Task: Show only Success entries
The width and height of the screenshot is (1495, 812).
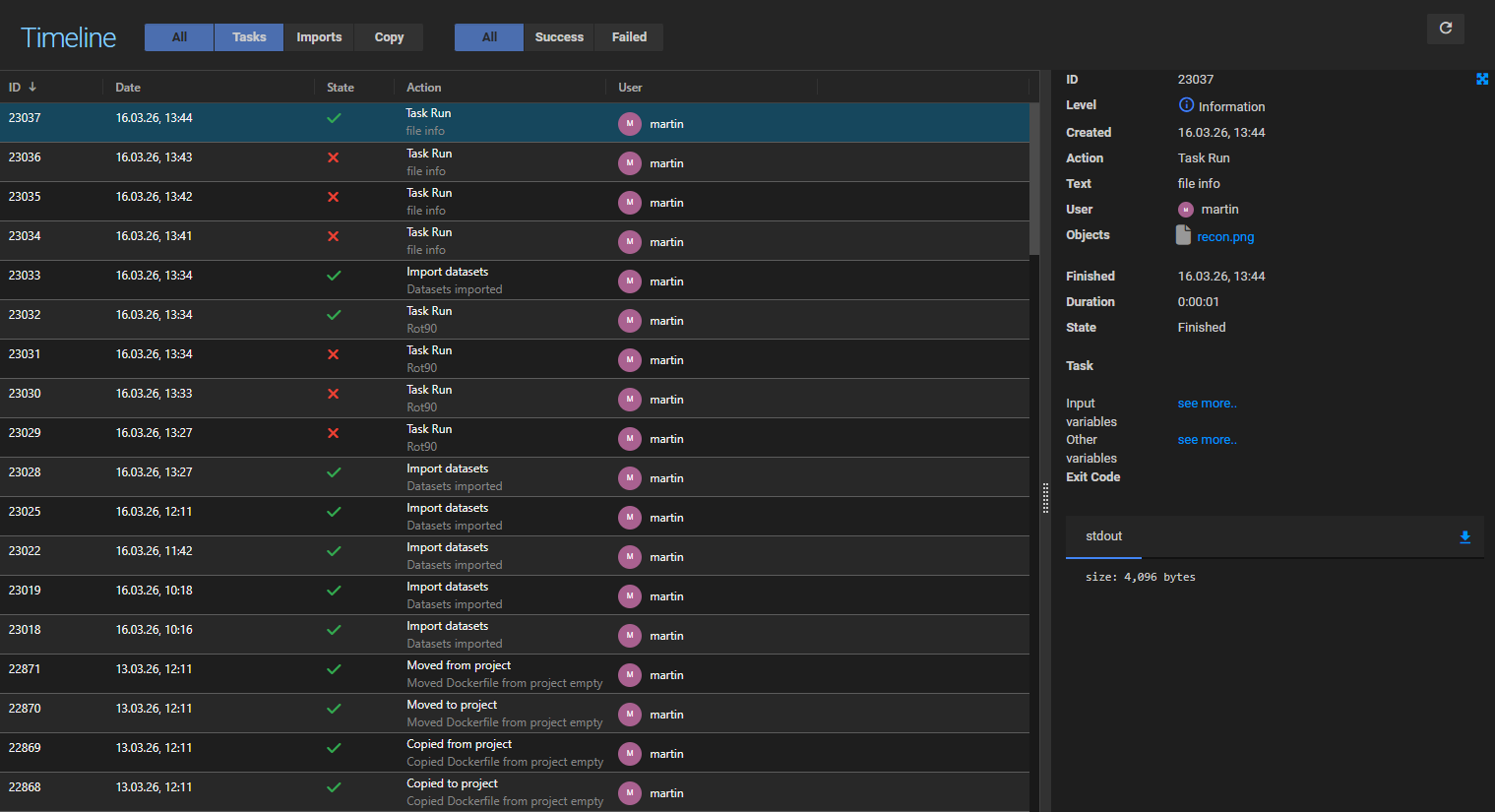Action: [x=559, y=37]
